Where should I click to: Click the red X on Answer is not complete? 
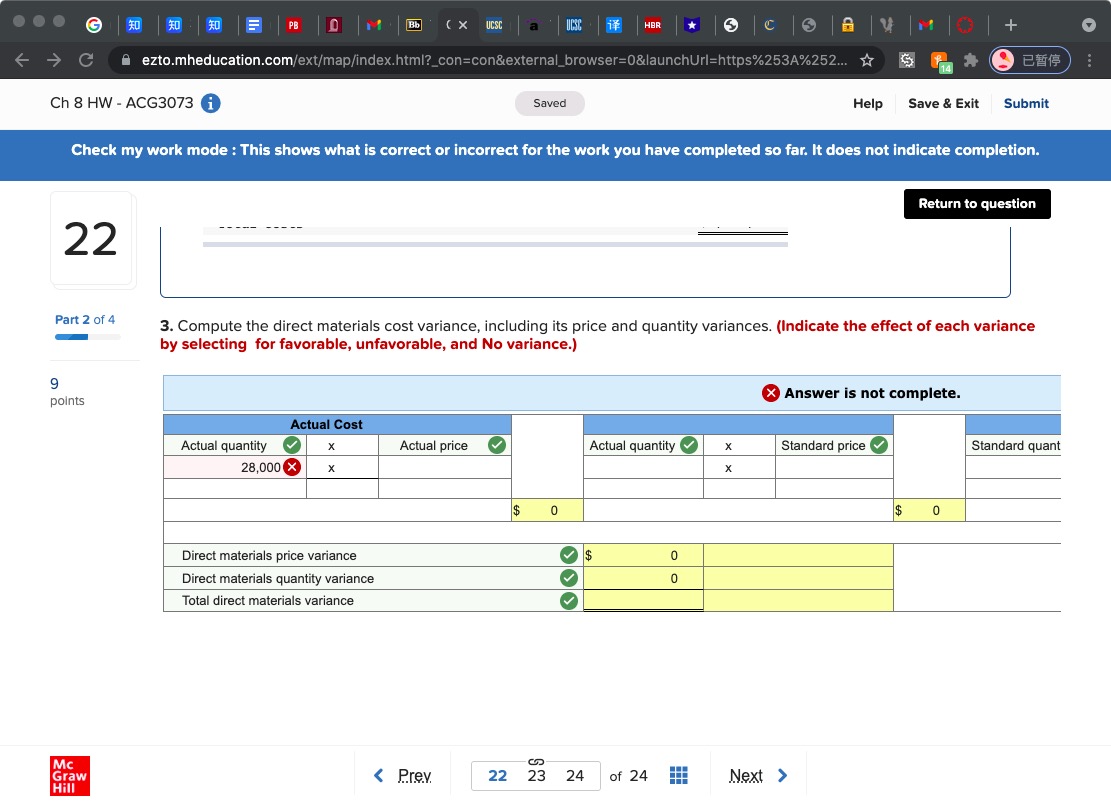[x=770, y=393]
